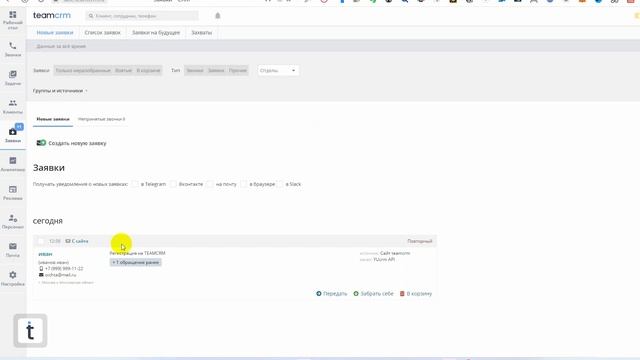Switch to the Захваты tab
This screenshot has width=640, height=360.
point(202,32)
